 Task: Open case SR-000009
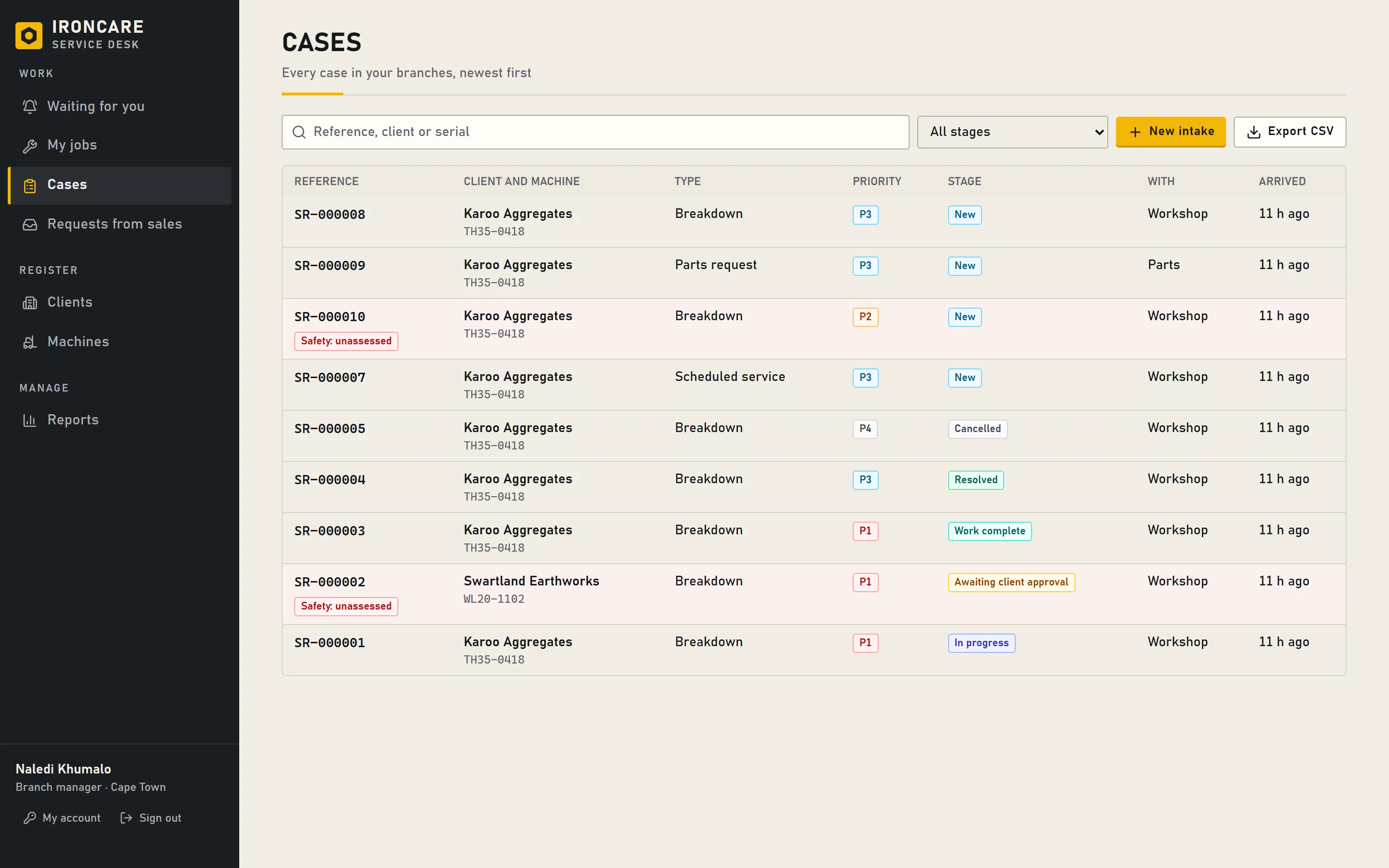click(329, 266)
